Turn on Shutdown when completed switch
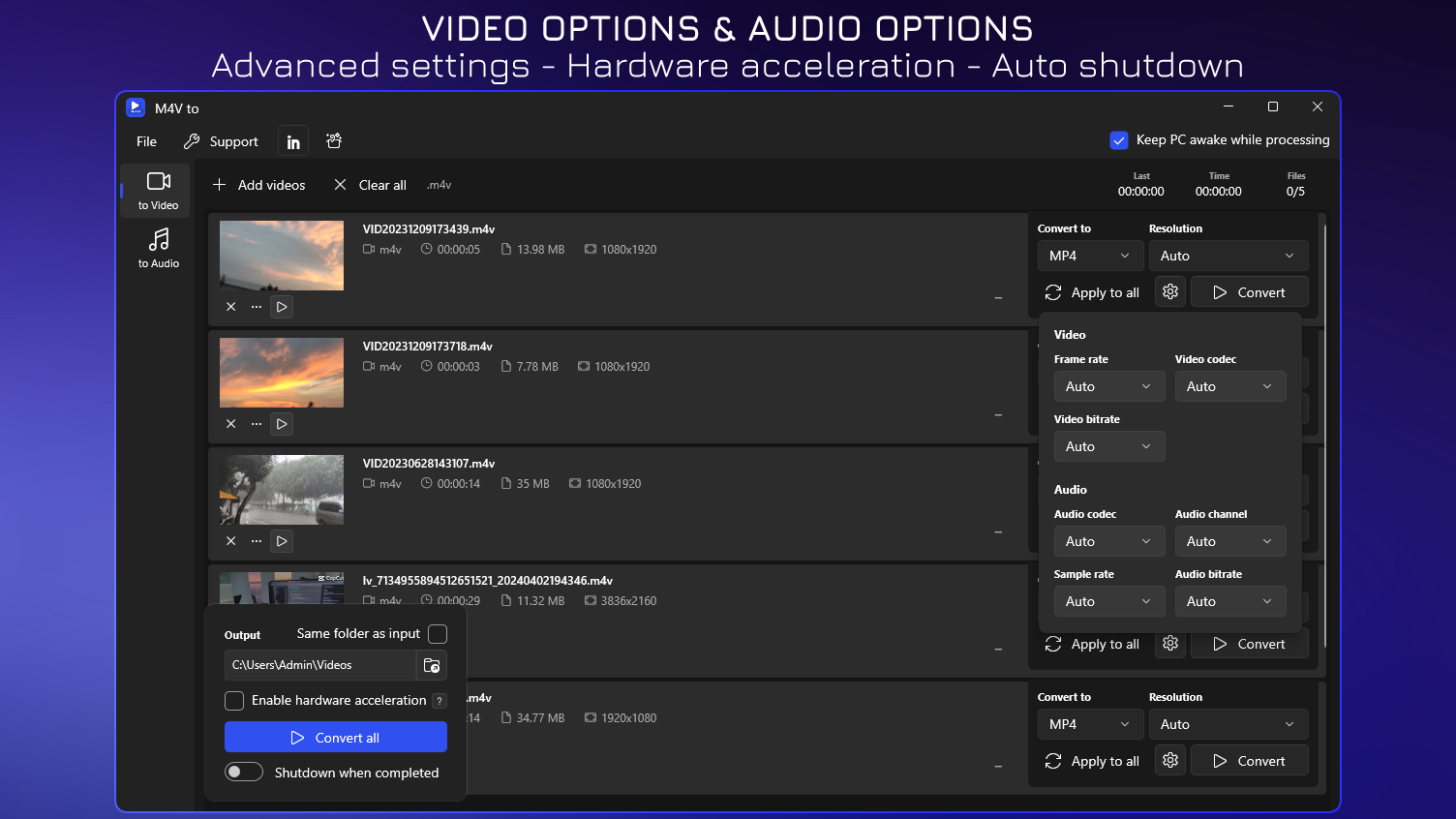This screenshot has width=1456, height=819. coord(244,772)
